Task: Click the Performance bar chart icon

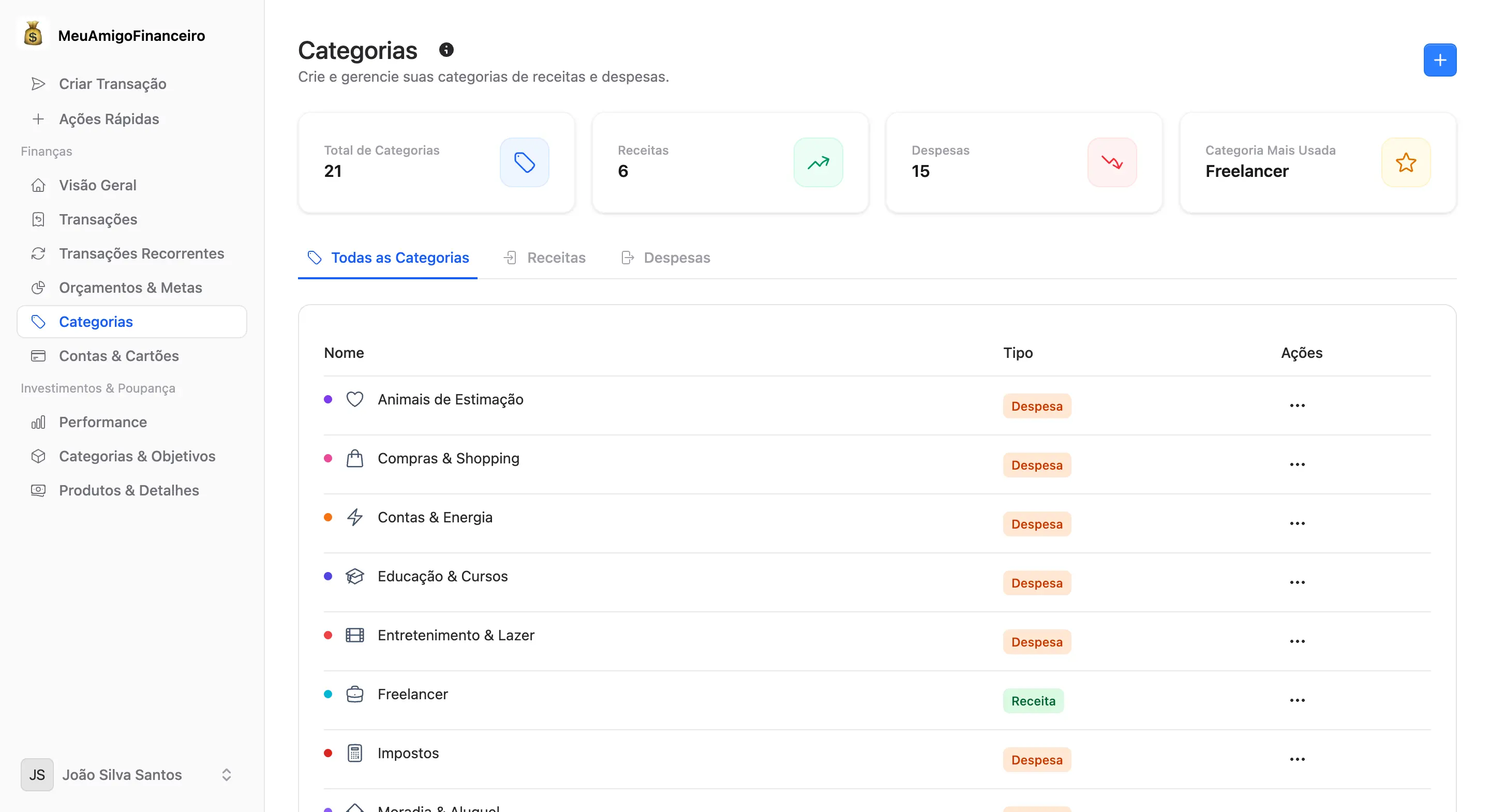Action: tap(38, 422)
